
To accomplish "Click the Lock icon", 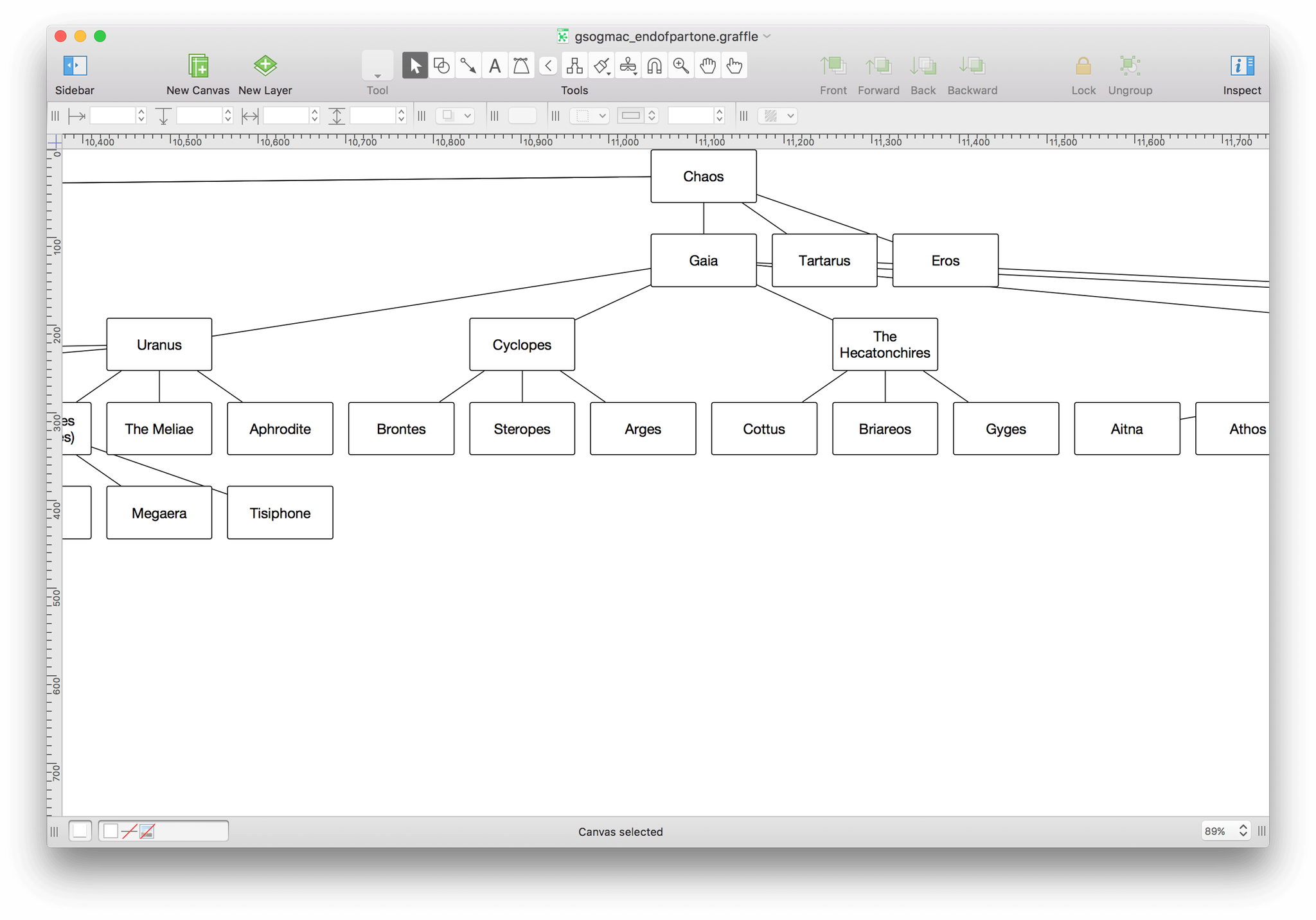I will tap(1083, 66).
